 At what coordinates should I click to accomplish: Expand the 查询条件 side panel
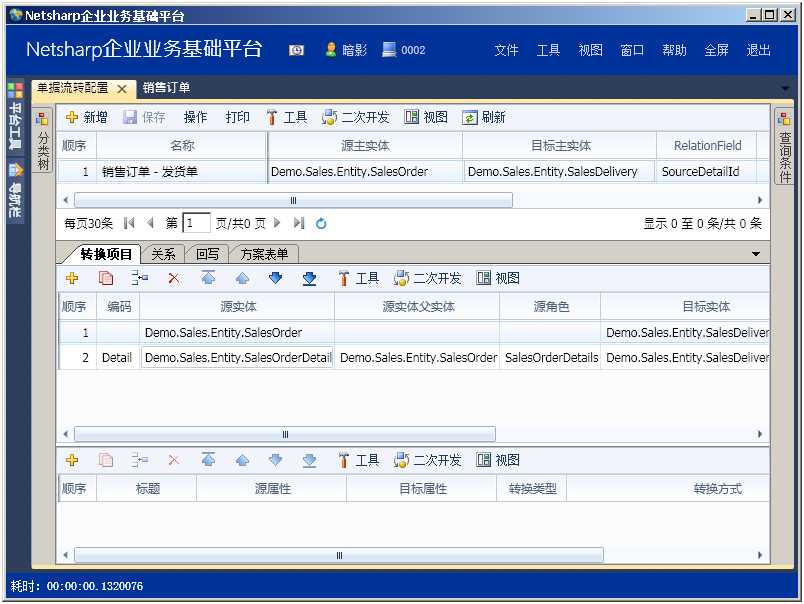point(784,147)
